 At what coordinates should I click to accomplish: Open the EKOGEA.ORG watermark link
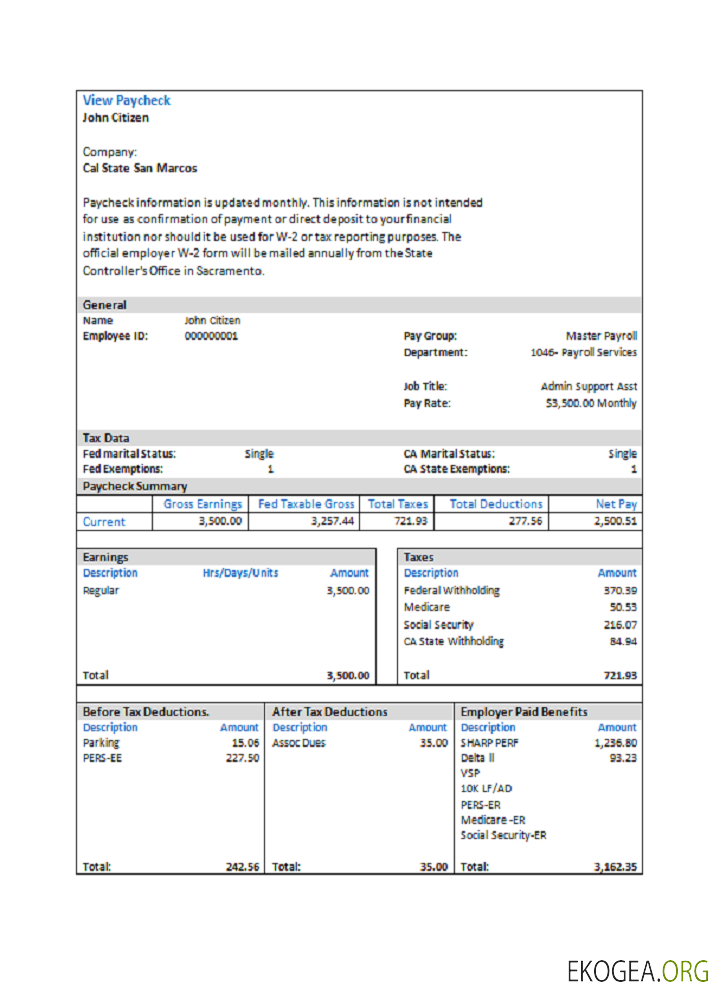(x=638, y=970)
